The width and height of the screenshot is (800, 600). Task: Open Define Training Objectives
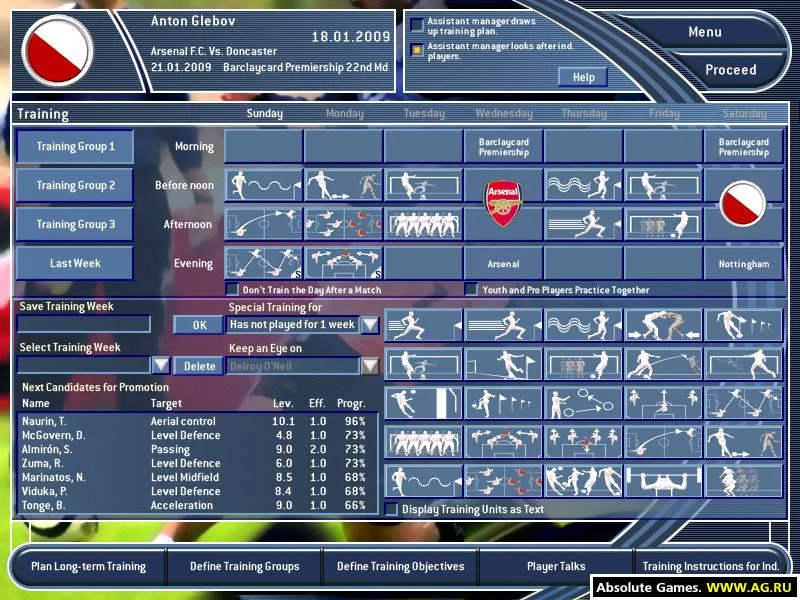401,566
